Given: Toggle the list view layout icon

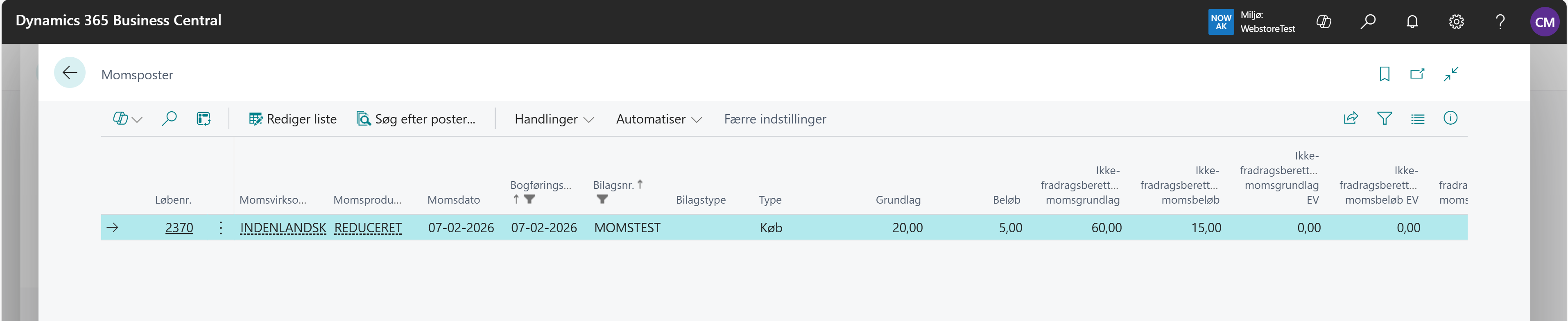Looking at the screenshot, I should (1417, 119).
